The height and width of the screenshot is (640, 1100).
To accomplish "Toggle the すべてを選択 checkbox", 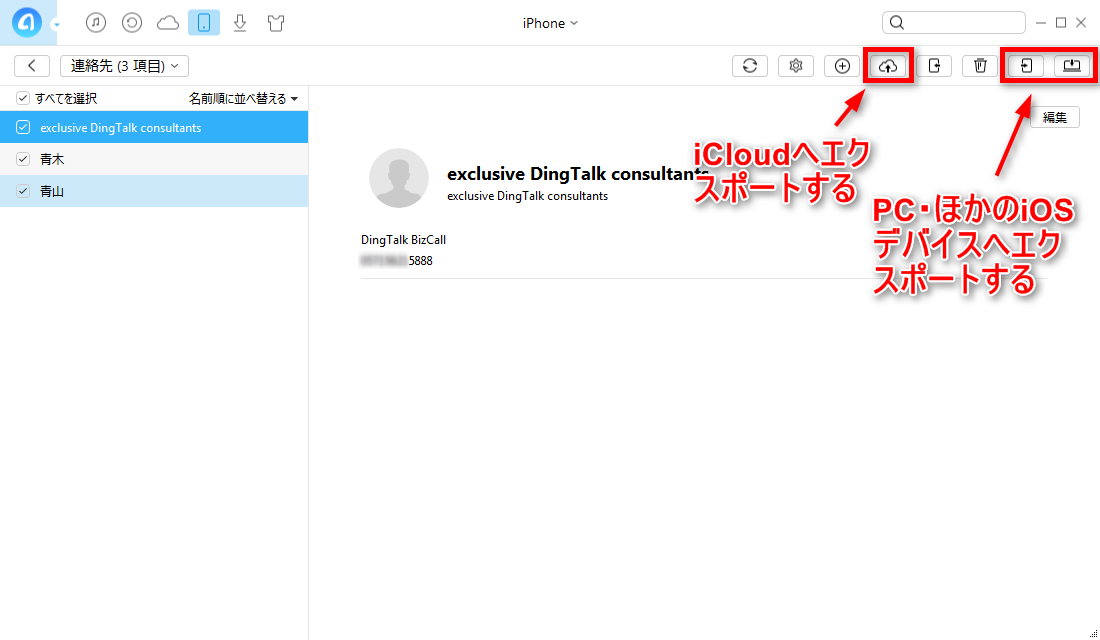I will (x=22, y=98).
